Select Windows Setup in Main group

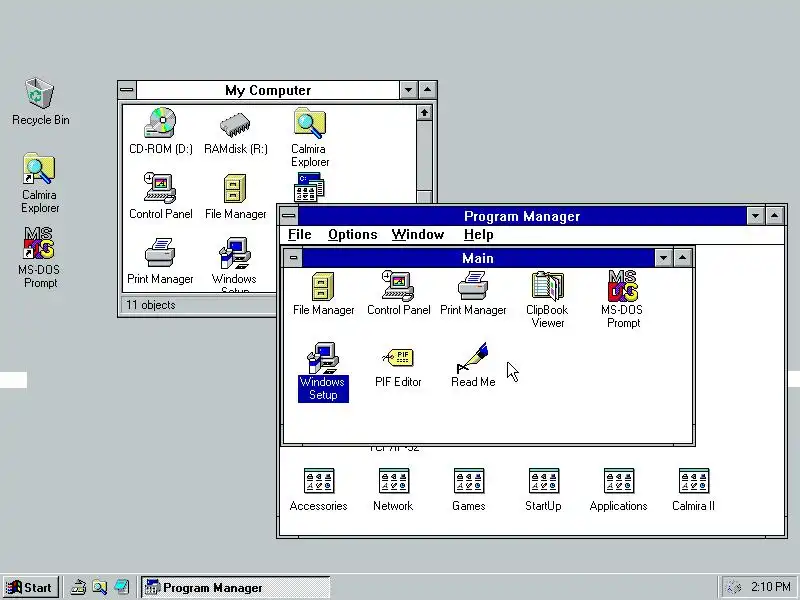[323, 372]
